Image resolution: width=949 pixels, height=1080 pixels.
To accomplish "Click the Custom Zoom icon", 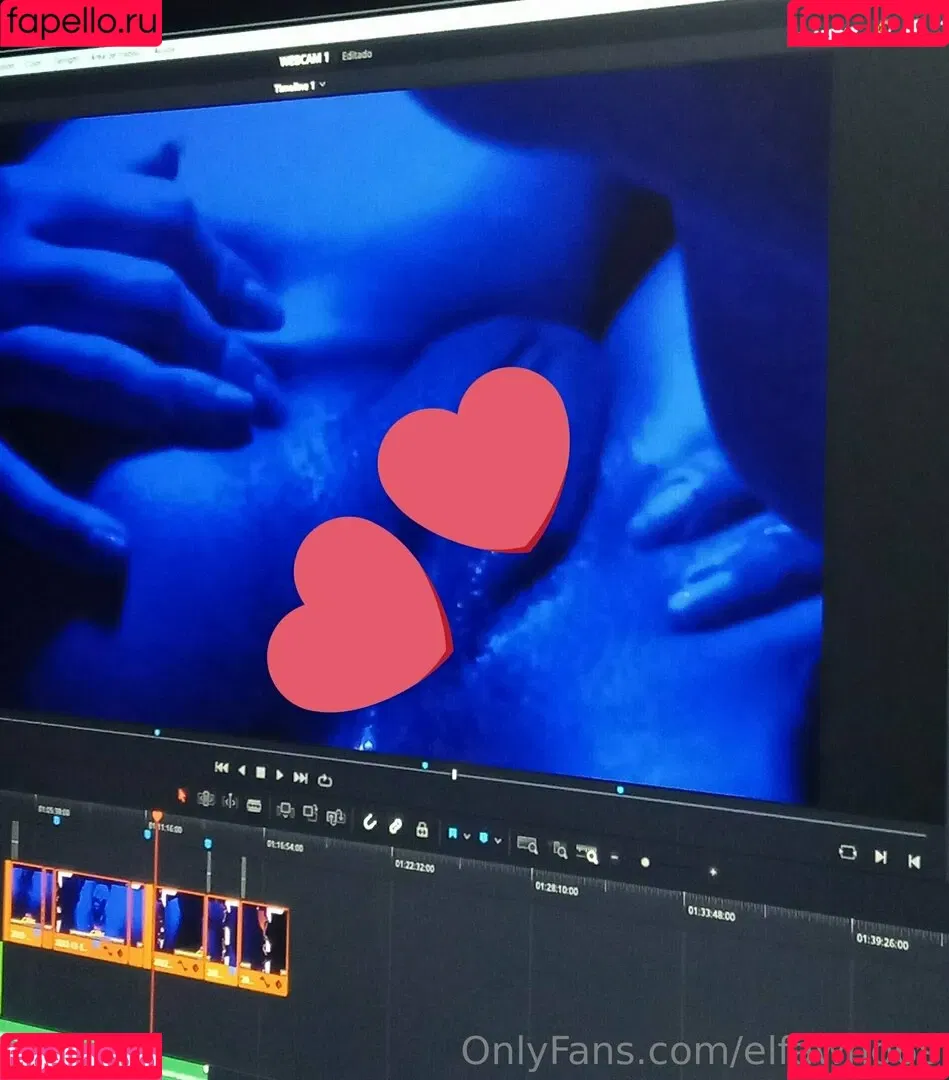I will coord(587,854).
